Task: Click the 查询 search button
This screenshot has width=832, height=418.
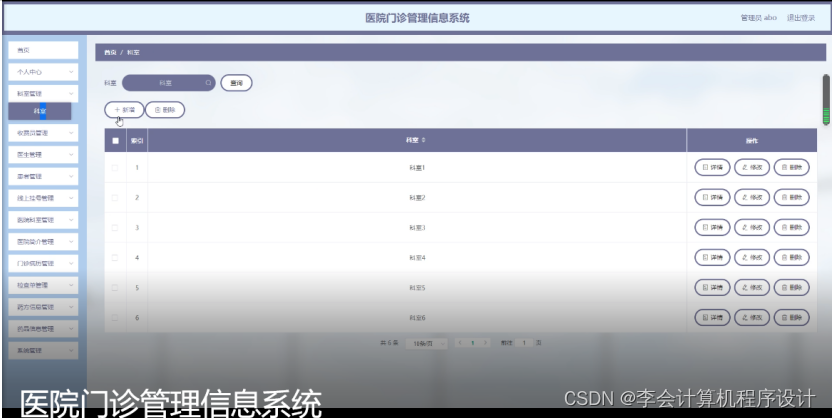Action: click(x=236, y=83)
